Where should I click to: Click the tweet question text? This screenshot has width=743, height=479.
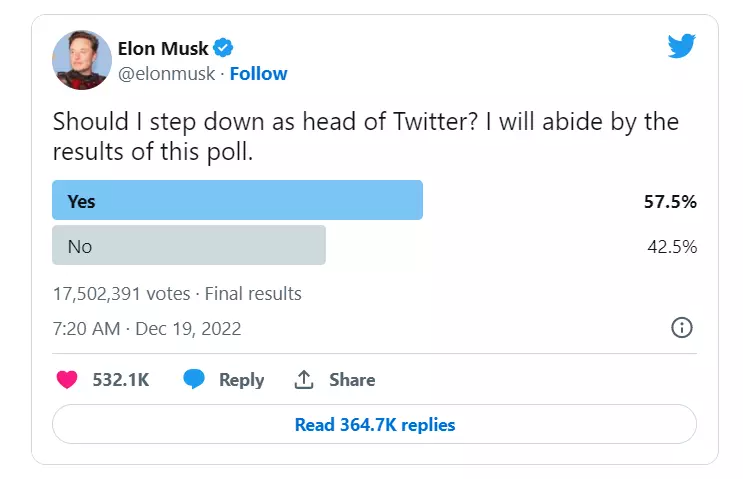(365, 138)
